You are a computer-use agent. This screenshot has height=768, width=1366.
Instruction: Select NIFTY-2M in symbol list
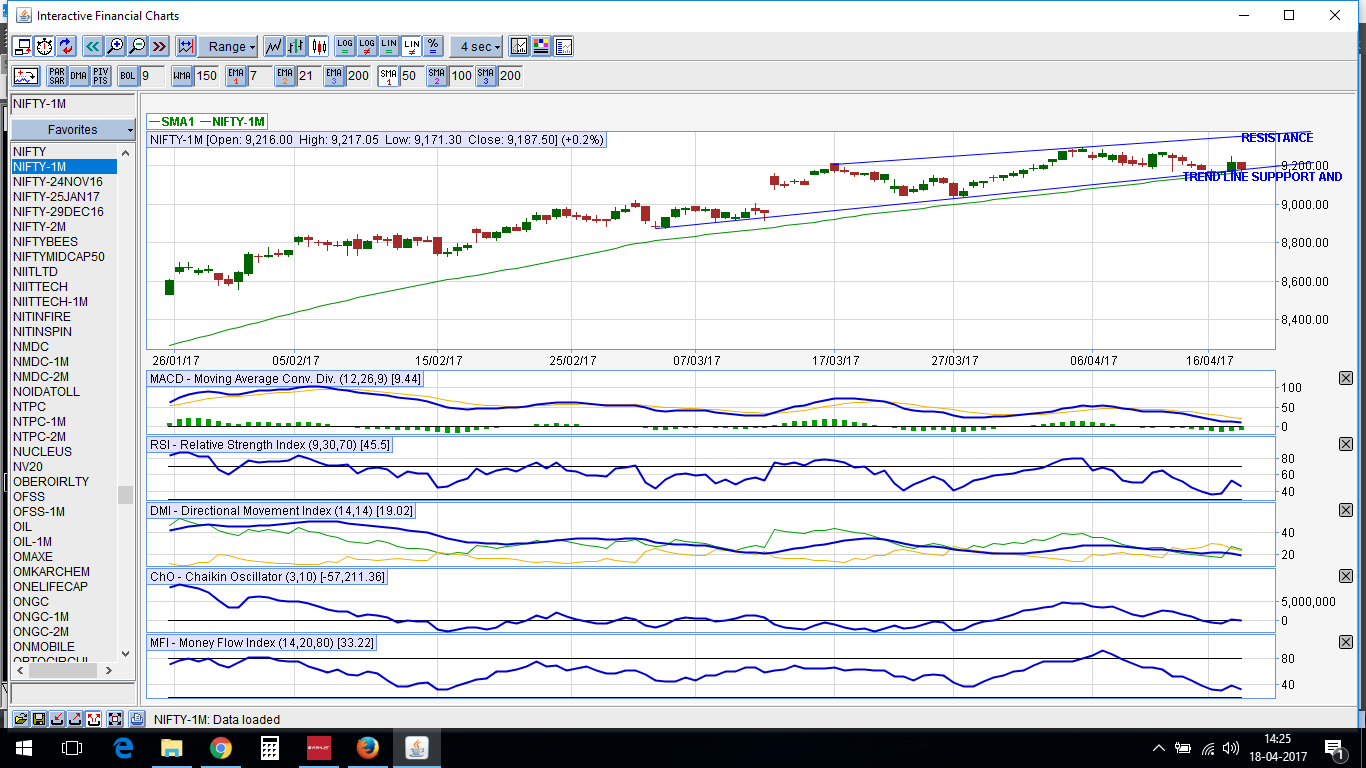(x=65, y=227)
